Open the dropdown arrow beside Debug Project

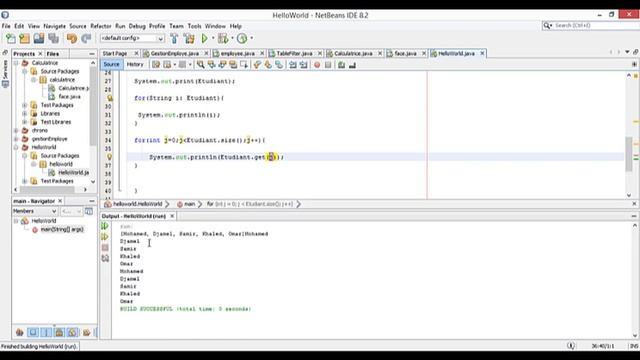point(232,38)
